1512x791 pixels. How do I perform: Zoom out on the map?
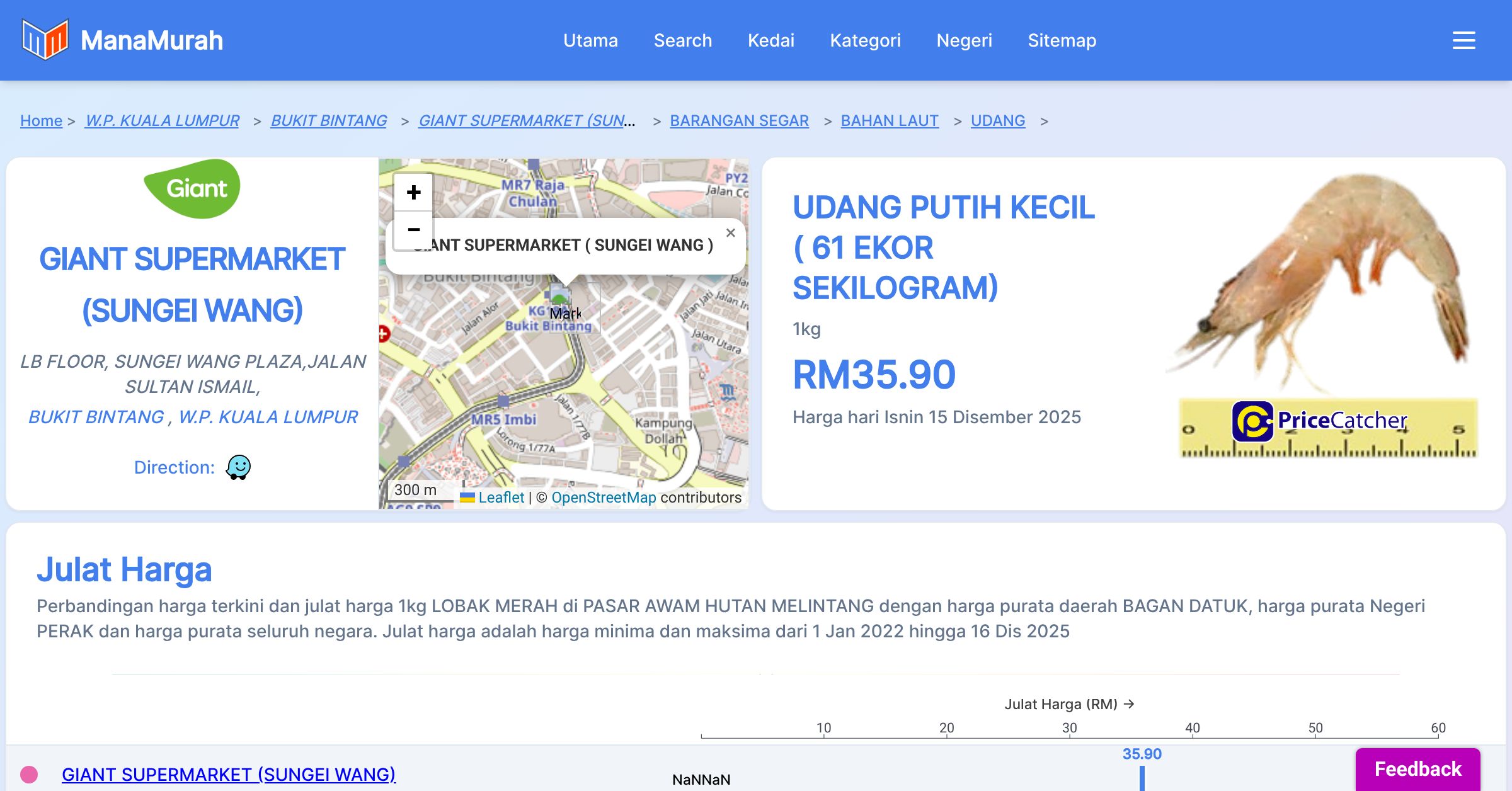pyautogui.click(x=413, y=230)
